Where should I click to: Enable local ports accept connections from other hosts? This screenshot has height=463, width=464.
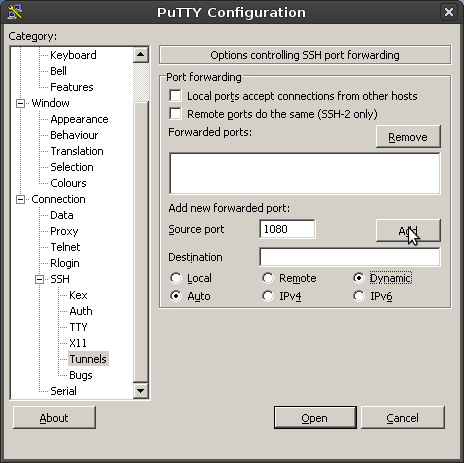click(175, 96)
